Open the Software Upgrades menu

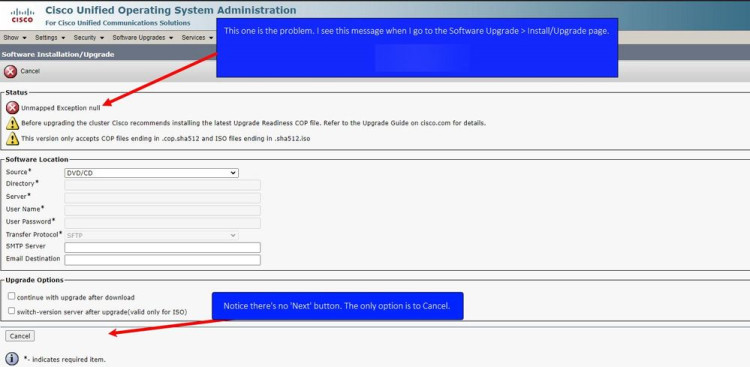[x=143, y=37]
